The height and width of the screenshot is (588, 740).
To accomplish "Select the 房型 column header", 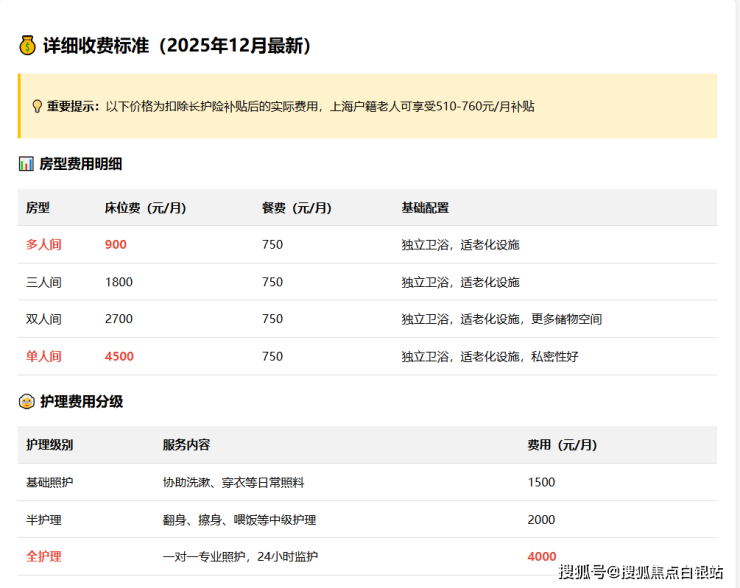I will tap(38, 208).
